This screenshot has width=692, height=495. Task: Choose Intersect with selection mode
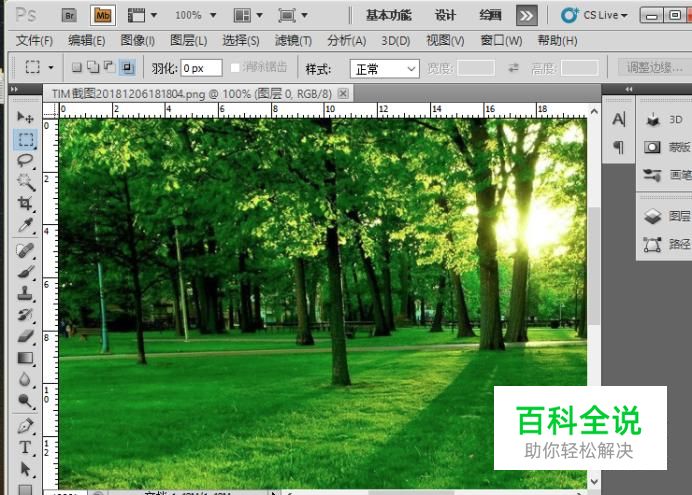coord(127,68)
